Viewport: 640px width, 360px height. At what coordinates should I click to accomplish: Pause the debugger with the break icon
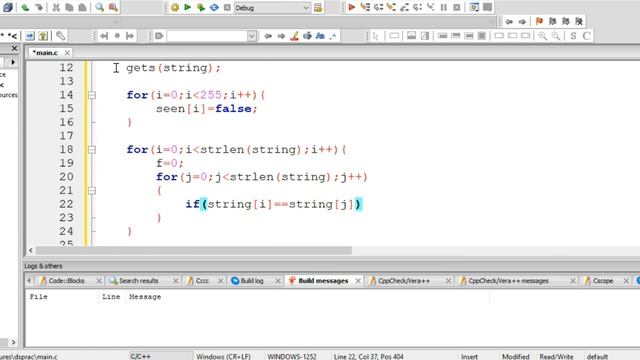[x=444, y=7]
